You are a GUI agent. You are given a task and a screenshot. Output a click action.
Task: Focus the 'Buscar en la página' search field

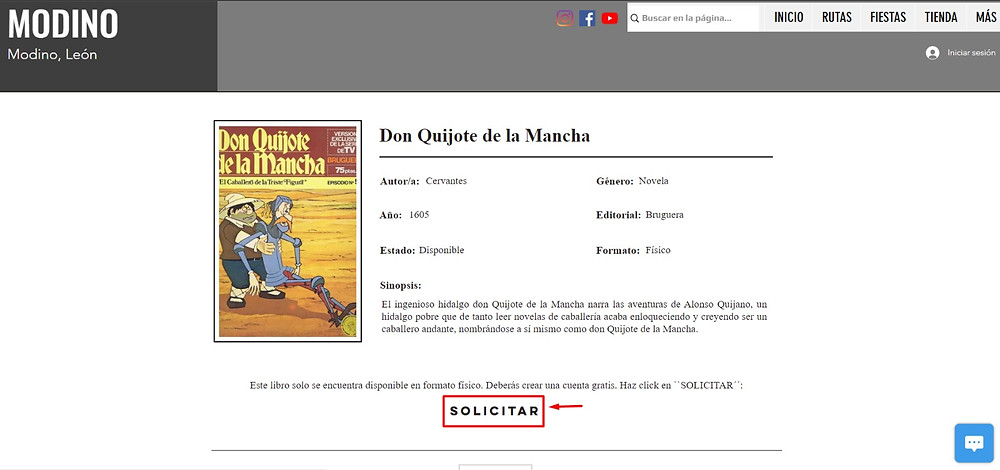(693, 18)
